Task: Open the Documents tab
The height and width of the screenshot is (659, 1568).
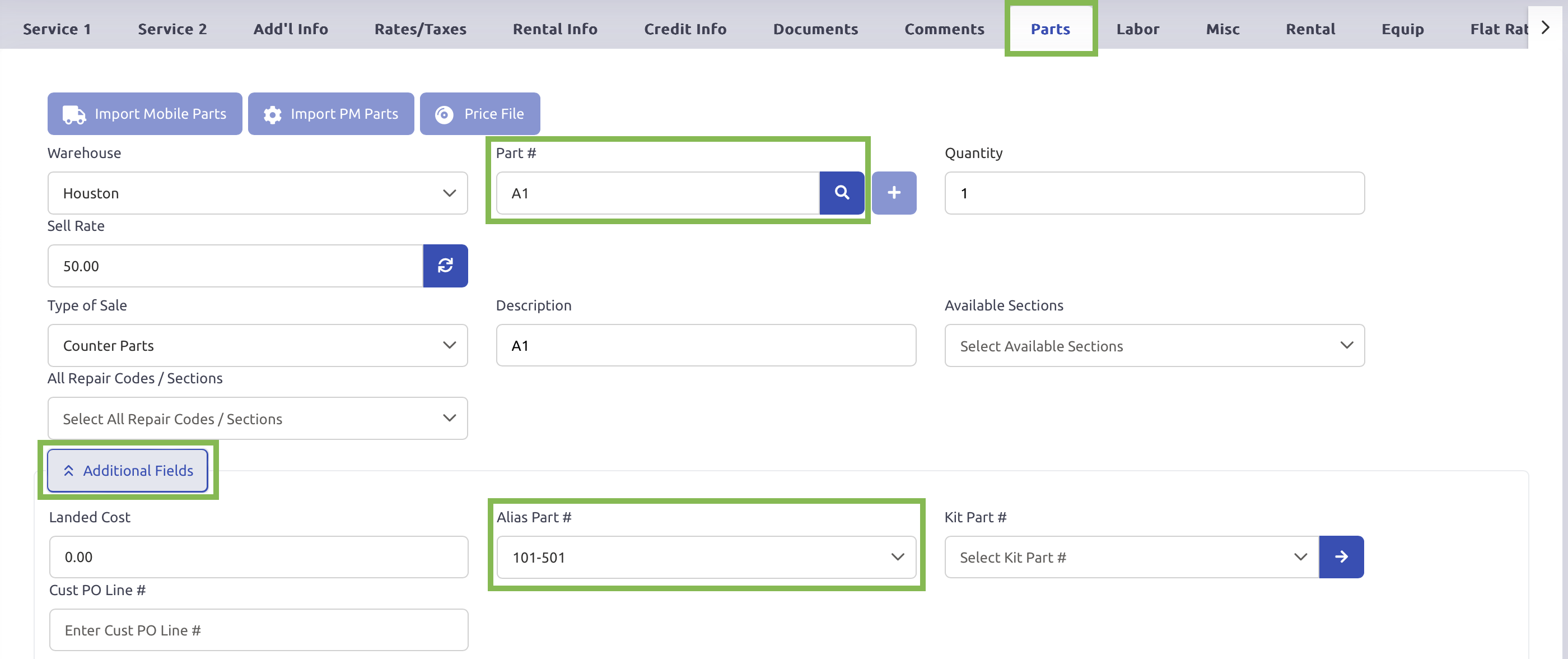Action: point(815,29)
